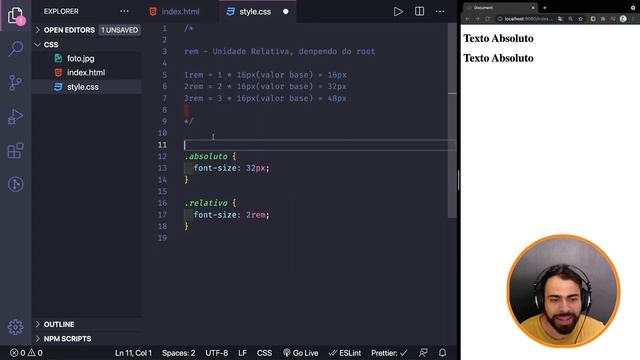
Task: Click second Texto Absoluto heading
Action: point(498,58)
